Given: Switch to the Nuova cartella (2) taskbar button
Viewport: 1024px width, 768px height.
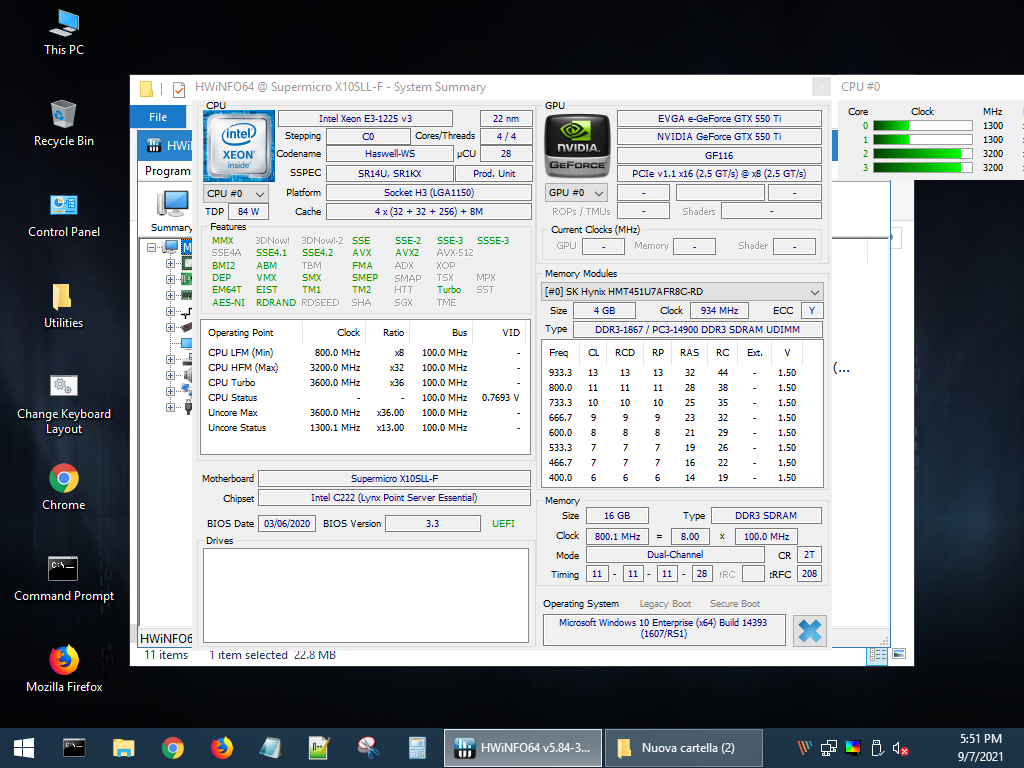Looking at the screenshot, I should tap(684, 748).
